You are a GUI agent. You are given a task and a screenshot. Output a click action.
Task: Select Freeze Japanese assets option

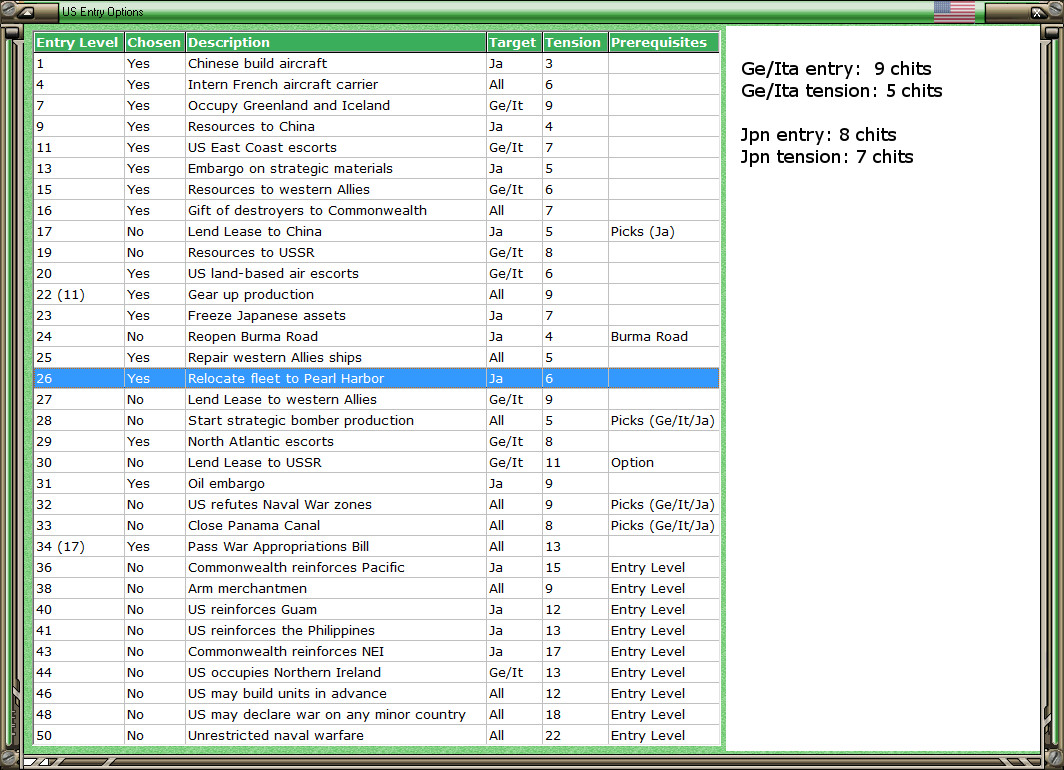377,316
